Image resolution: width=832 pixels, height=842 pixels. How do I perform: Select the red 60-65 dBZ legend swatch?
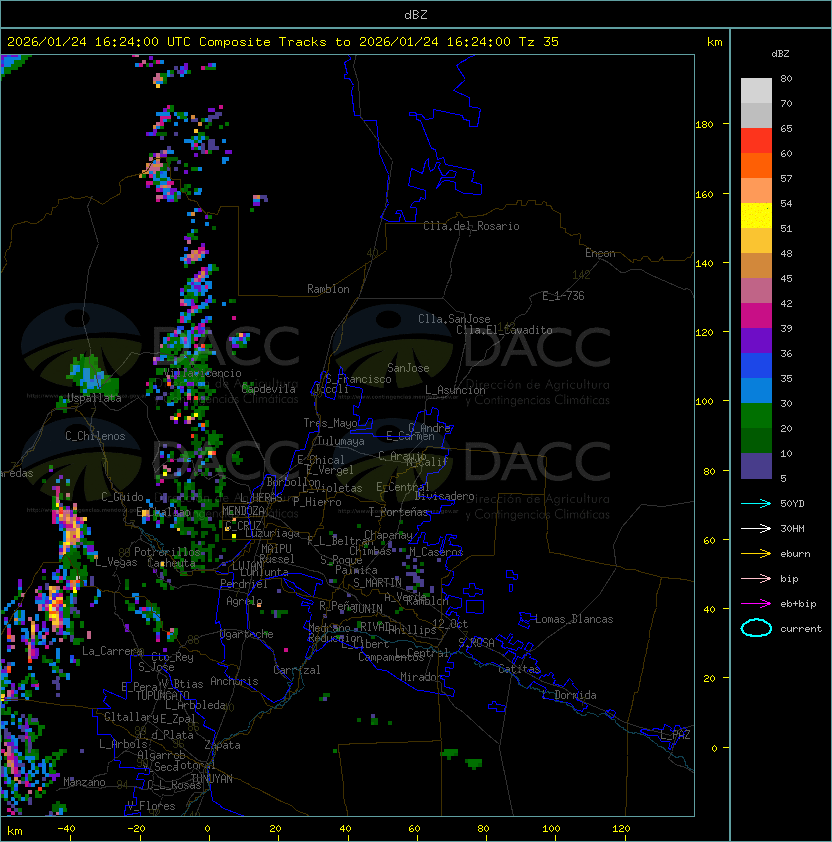click(756, 141)
